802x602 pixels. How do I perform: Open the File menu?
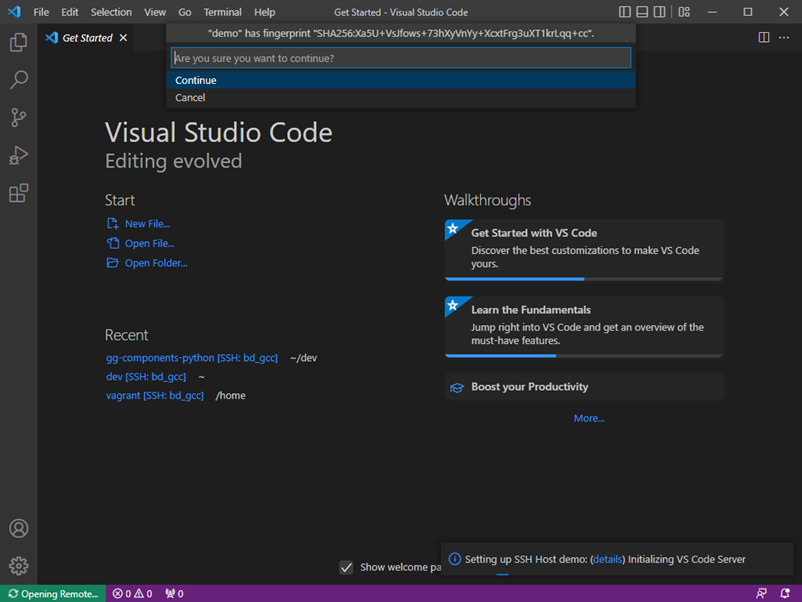[41, 12]
